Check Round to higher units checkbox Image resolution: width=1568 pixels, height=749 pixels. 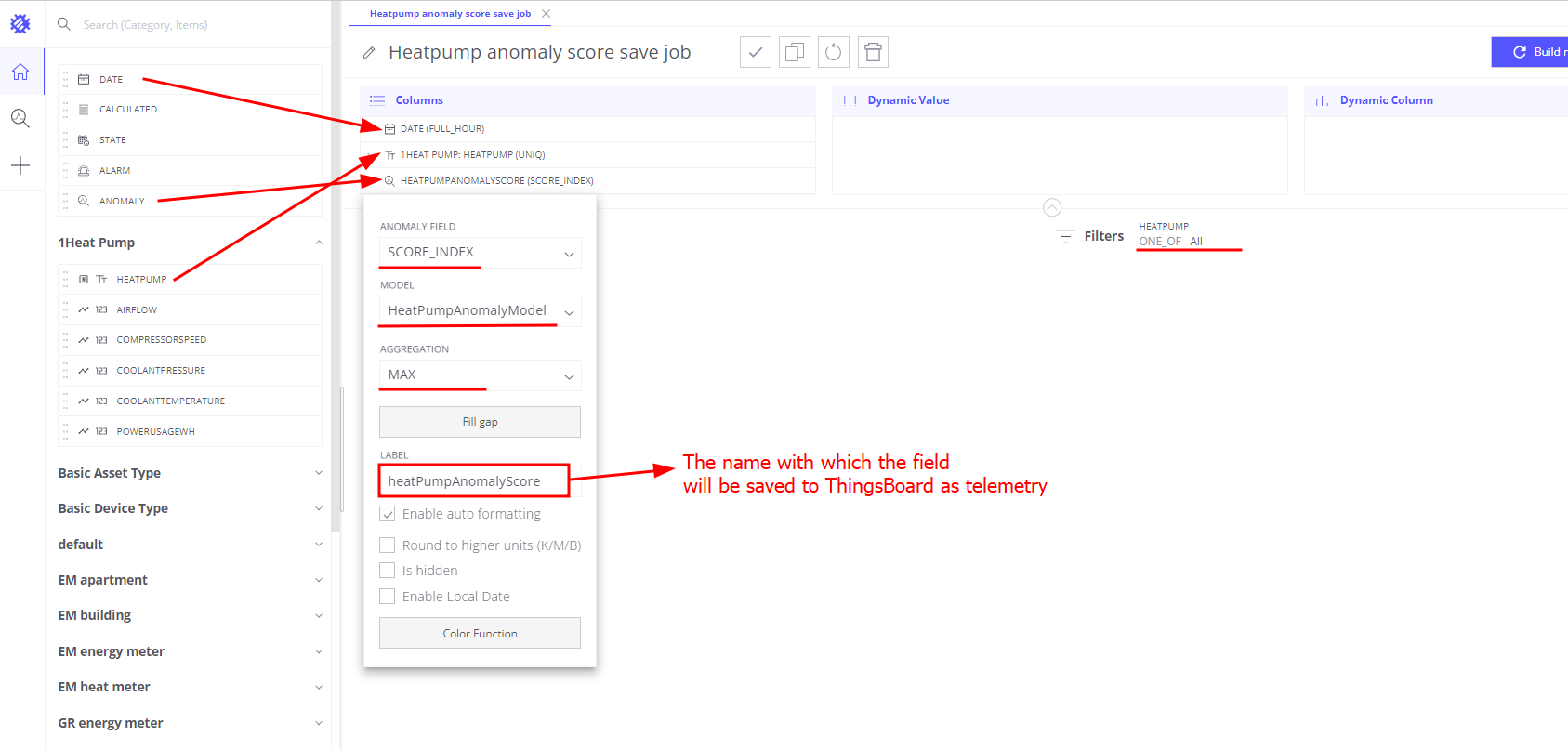pos(388,545)
